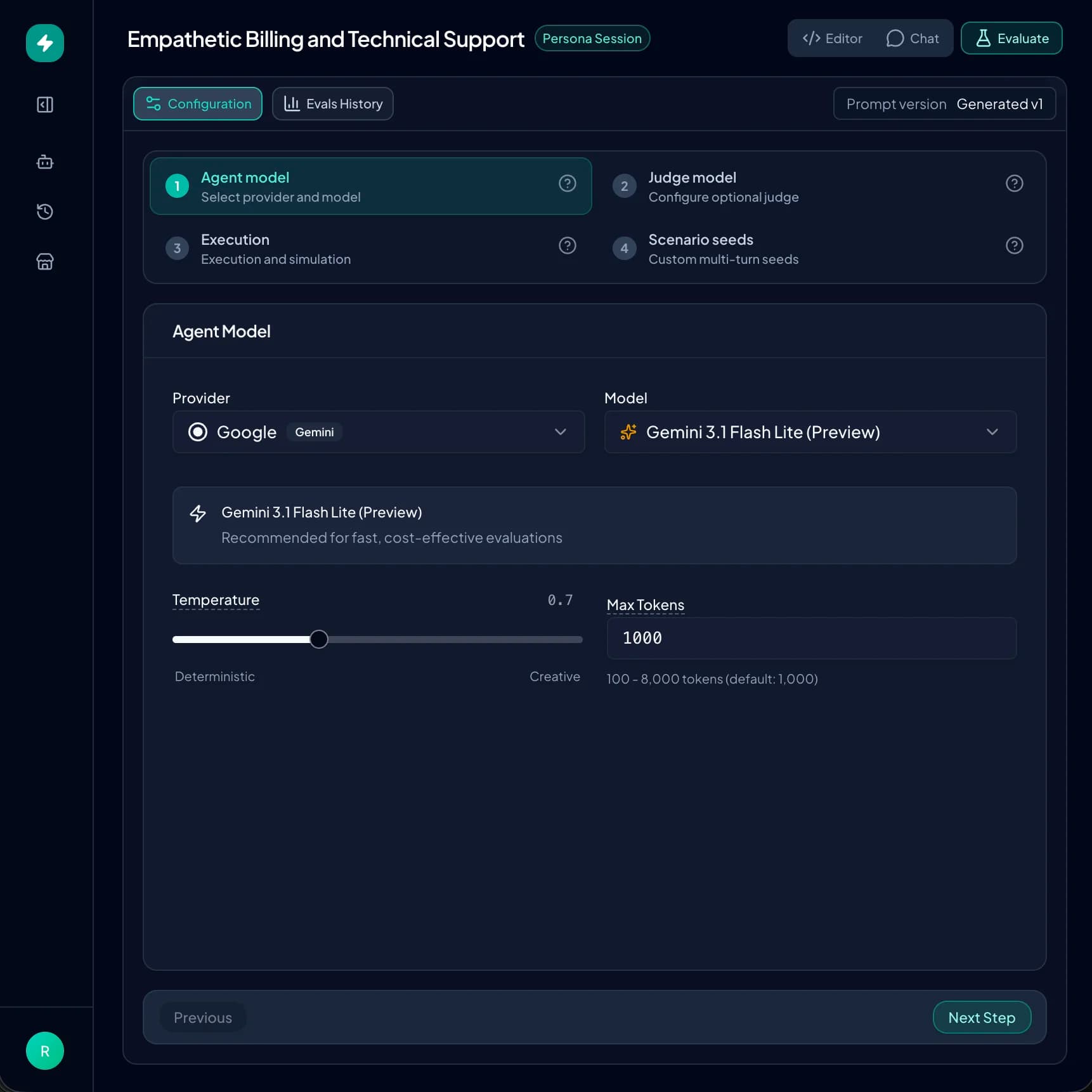Open the Provider dropdown showing Google
Screen dimensions: 1092x1092
(x=379, y=432)
